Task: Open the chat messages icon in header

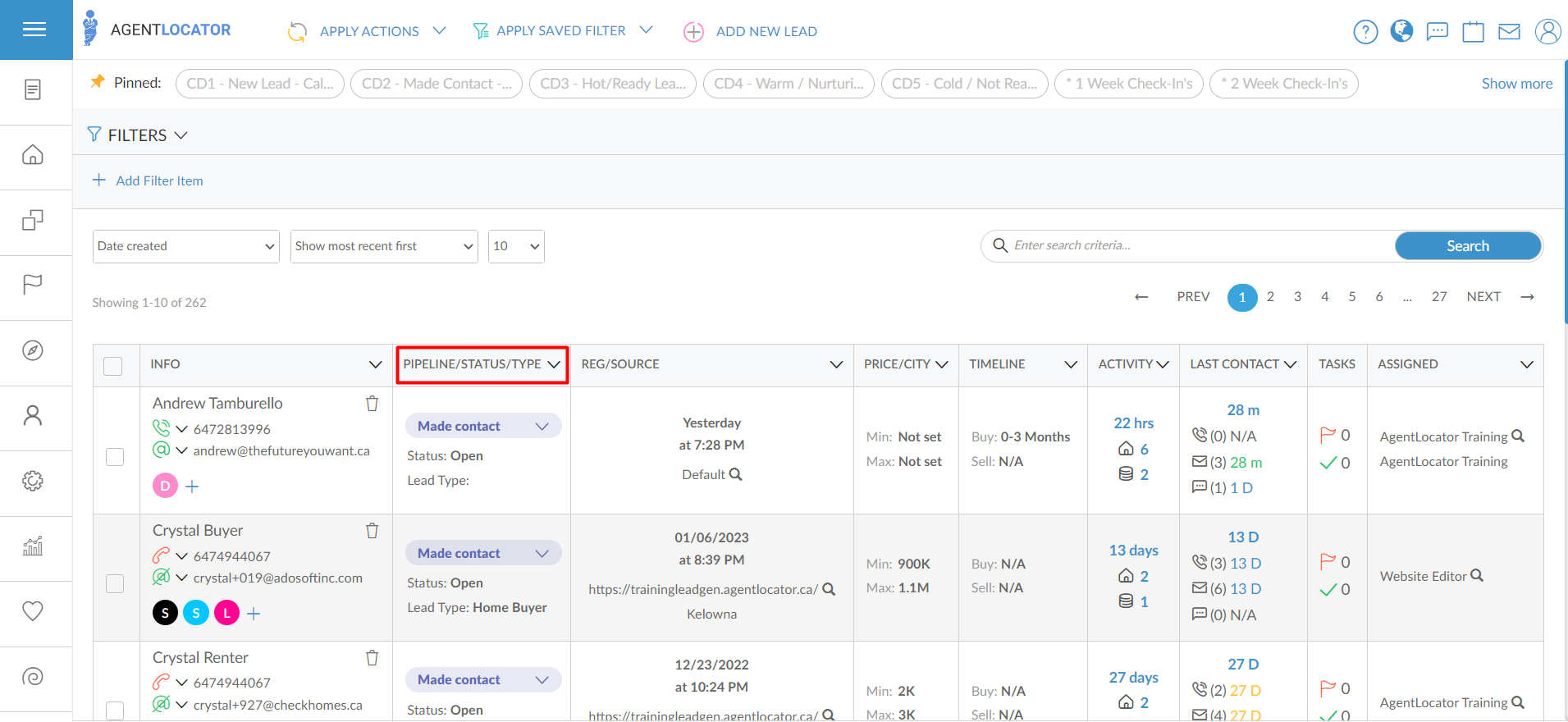Action: click(1438, 32)
